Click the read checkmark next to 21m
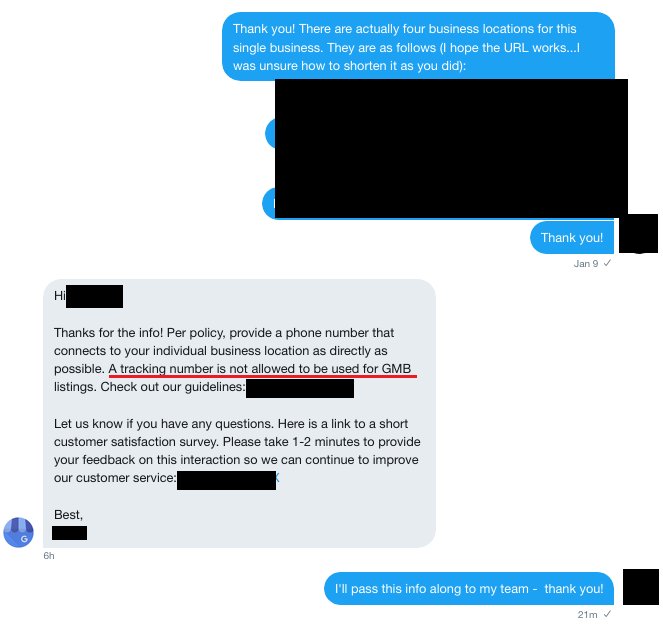The height and width of the screenshot is (631, 663). pyautogui.click(x=607, y=614)
